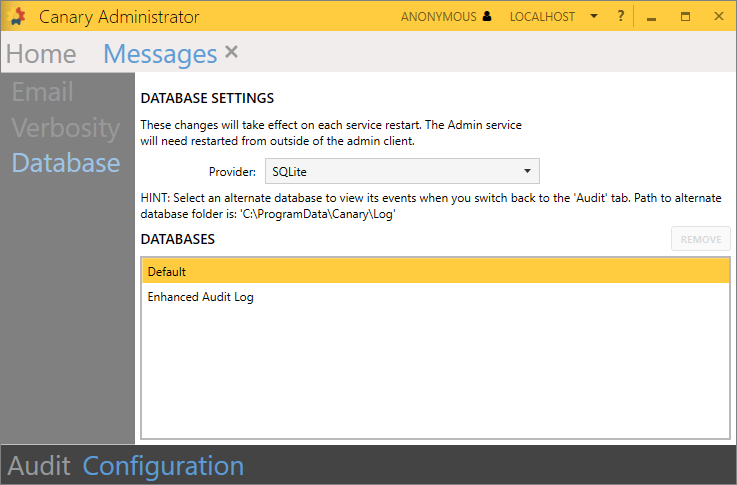Viewport: 737px width, 485px height.
Task: Click the LOCALHOST server label
Action: pos(542,17)
